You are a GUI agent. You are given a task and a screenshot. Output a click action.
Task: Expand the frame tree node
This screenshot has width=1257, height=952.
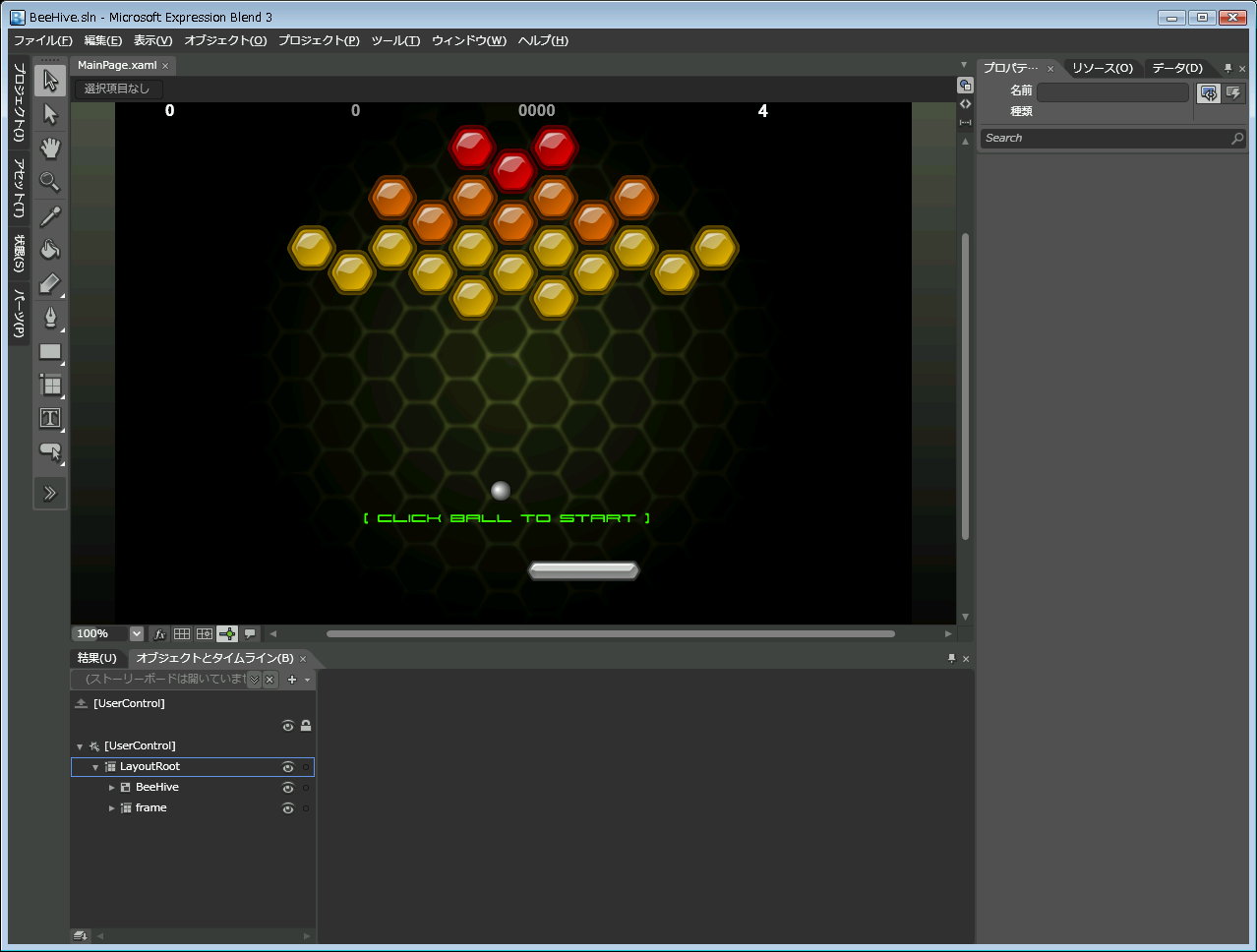(x=112, y=808)
